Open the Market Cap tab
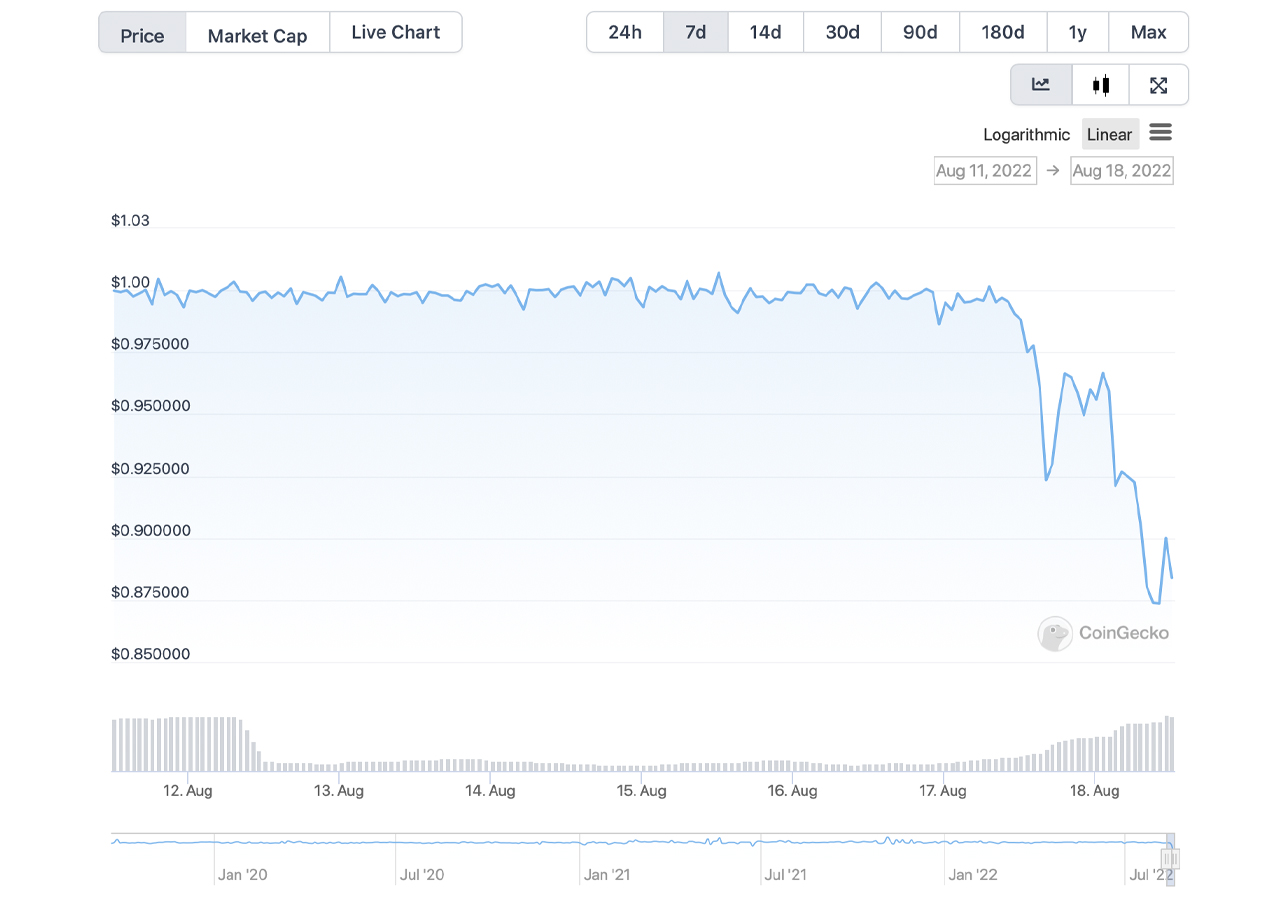The width and height of the screenshot is (1280, 900). click(x=257, y=35)
